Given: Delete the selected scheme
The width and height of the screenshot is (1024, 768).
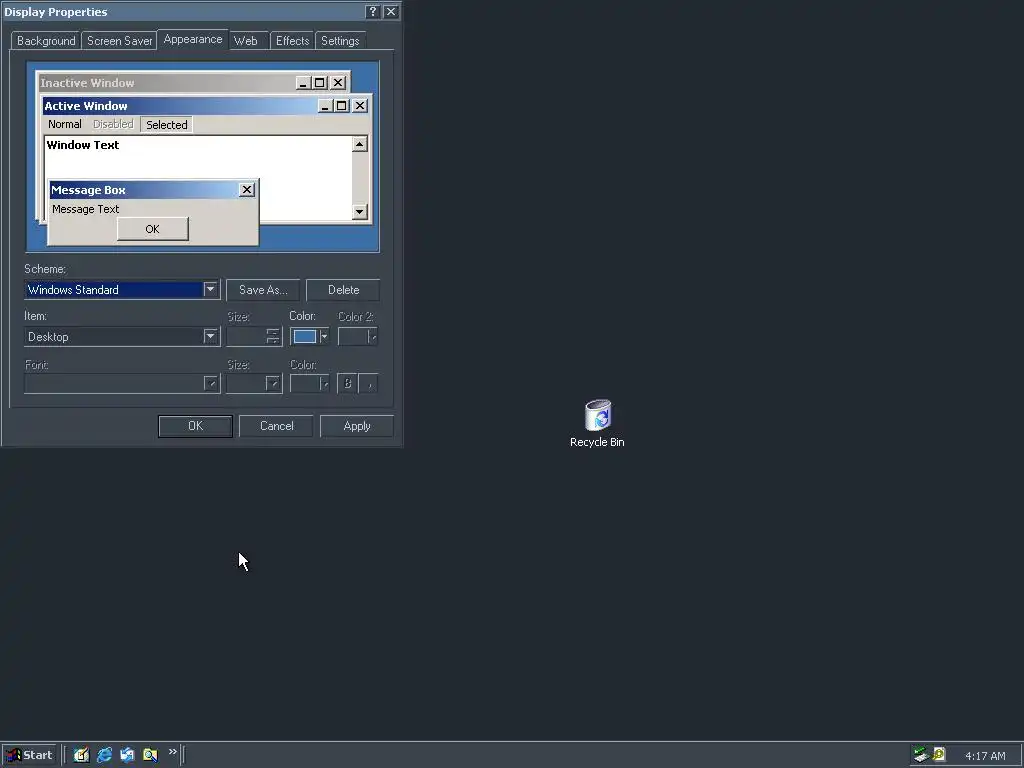Looking at the screenshot, I should click(344, 290).
